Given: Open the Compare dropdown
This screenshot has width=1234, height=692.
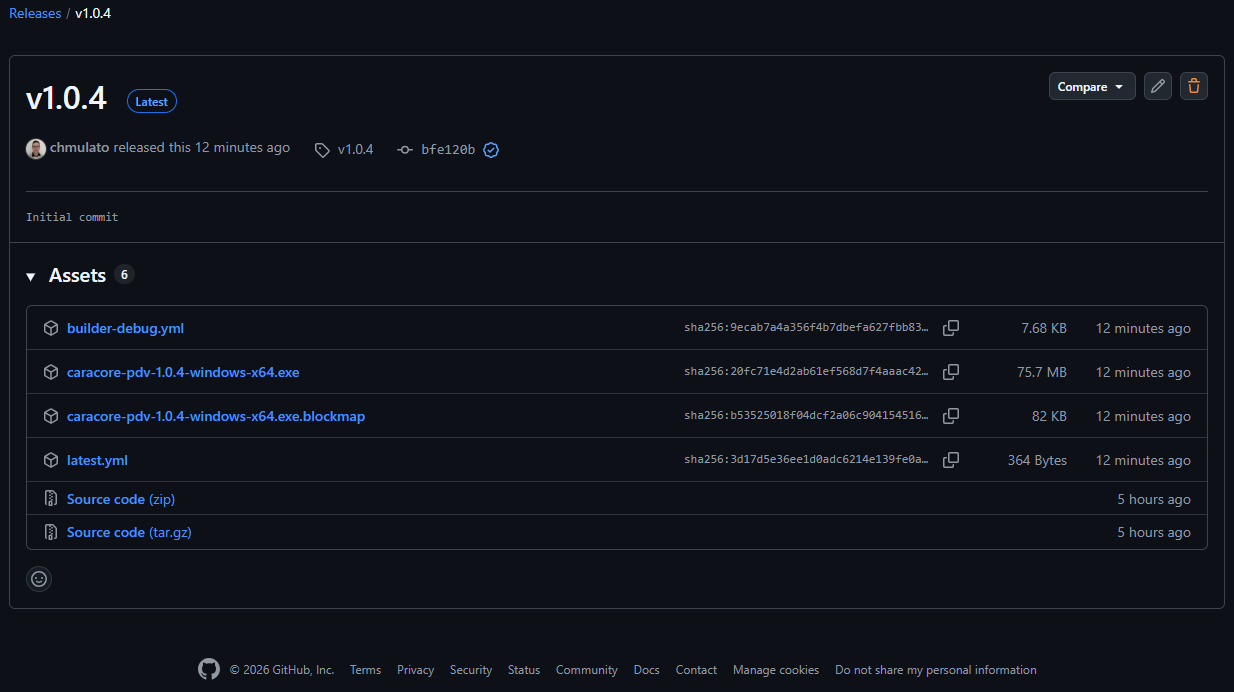Looking at the screenshot, I should 1091,86.
